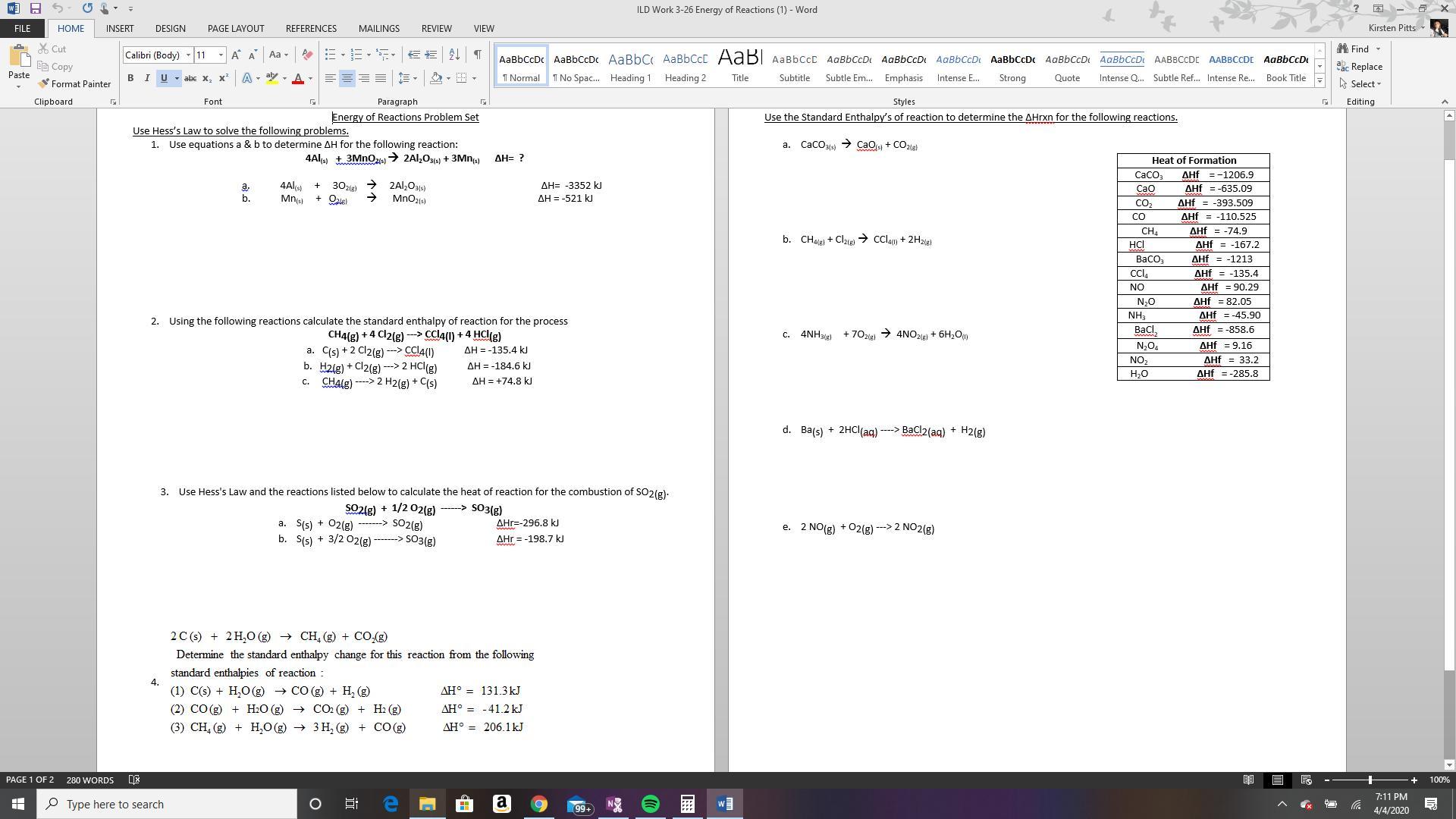
Task: Click the zoom slider handle
Action: 1370,780
